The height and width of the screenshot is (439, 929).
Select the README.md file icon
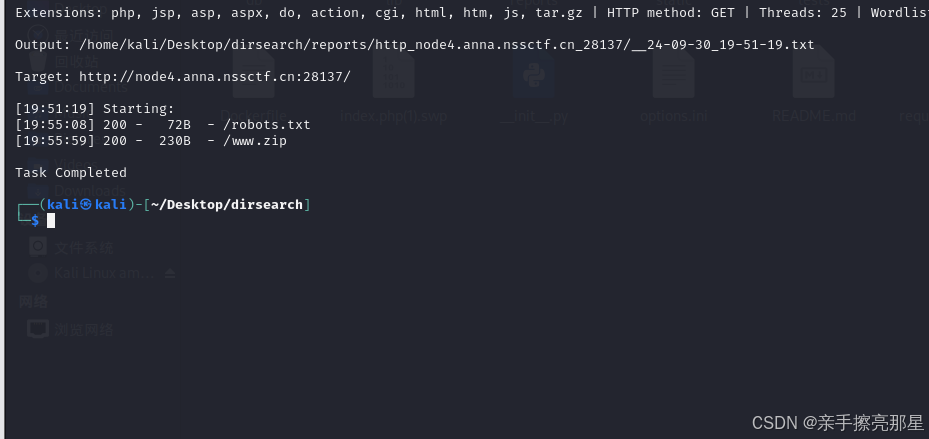pos(813,74)
